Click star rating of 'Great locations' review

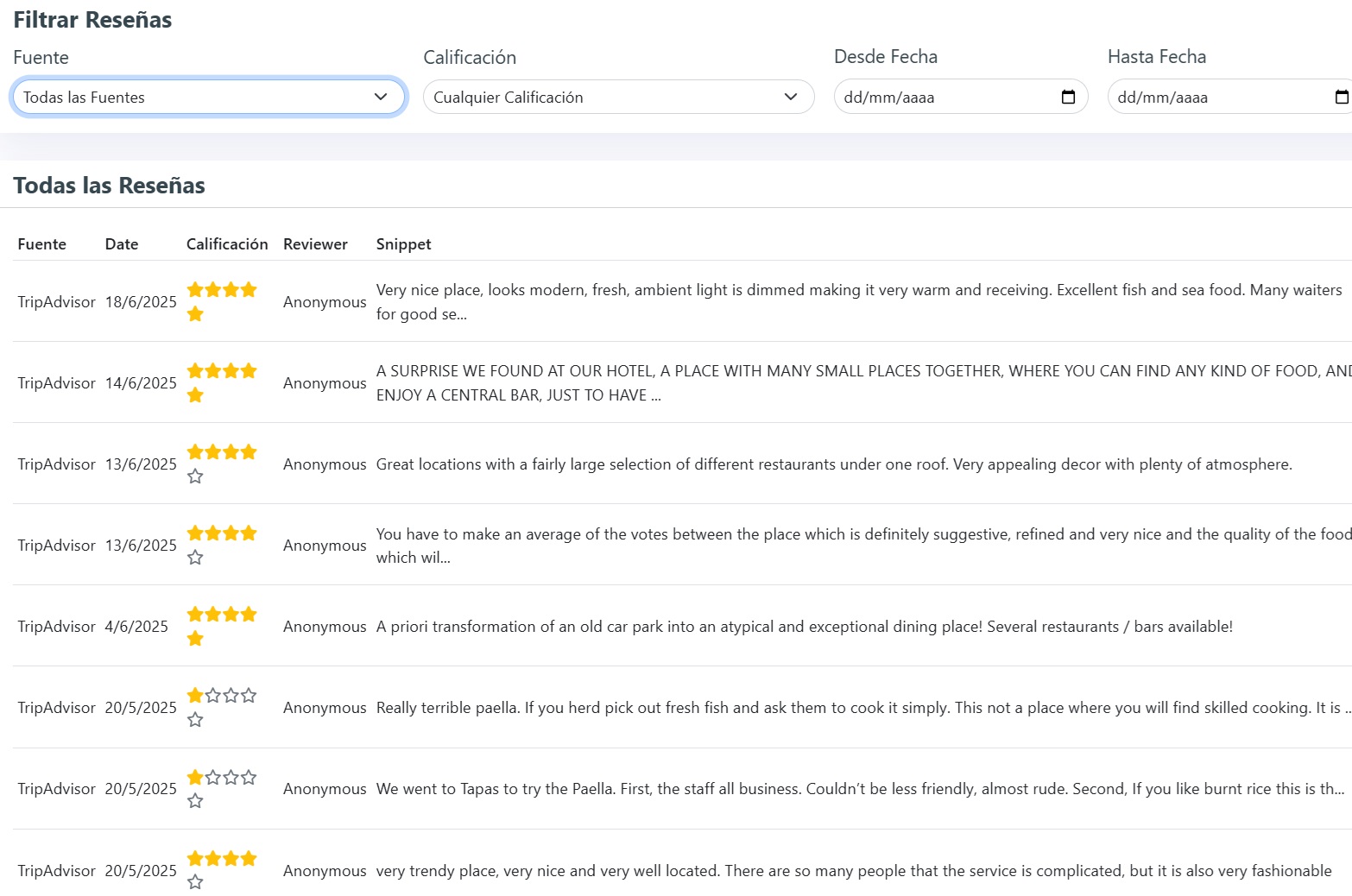pos(222,464)
